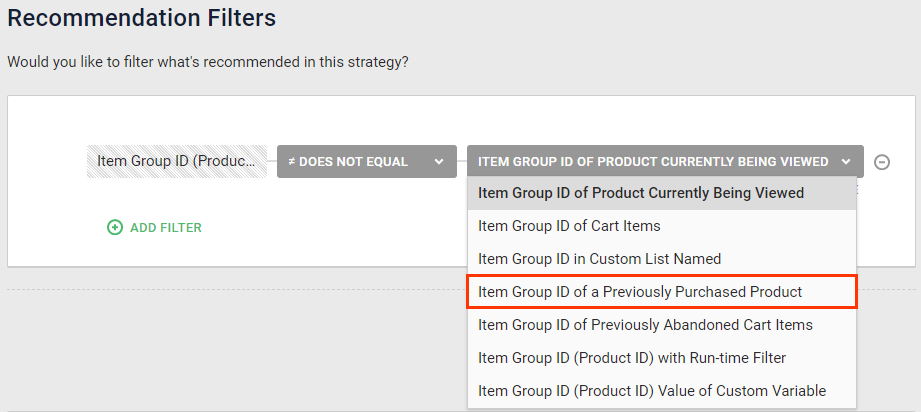Screen dimensions: 921x412
Task: Choose Item Group ID Value of Custom Variable
Action: (x=652, y=391)
